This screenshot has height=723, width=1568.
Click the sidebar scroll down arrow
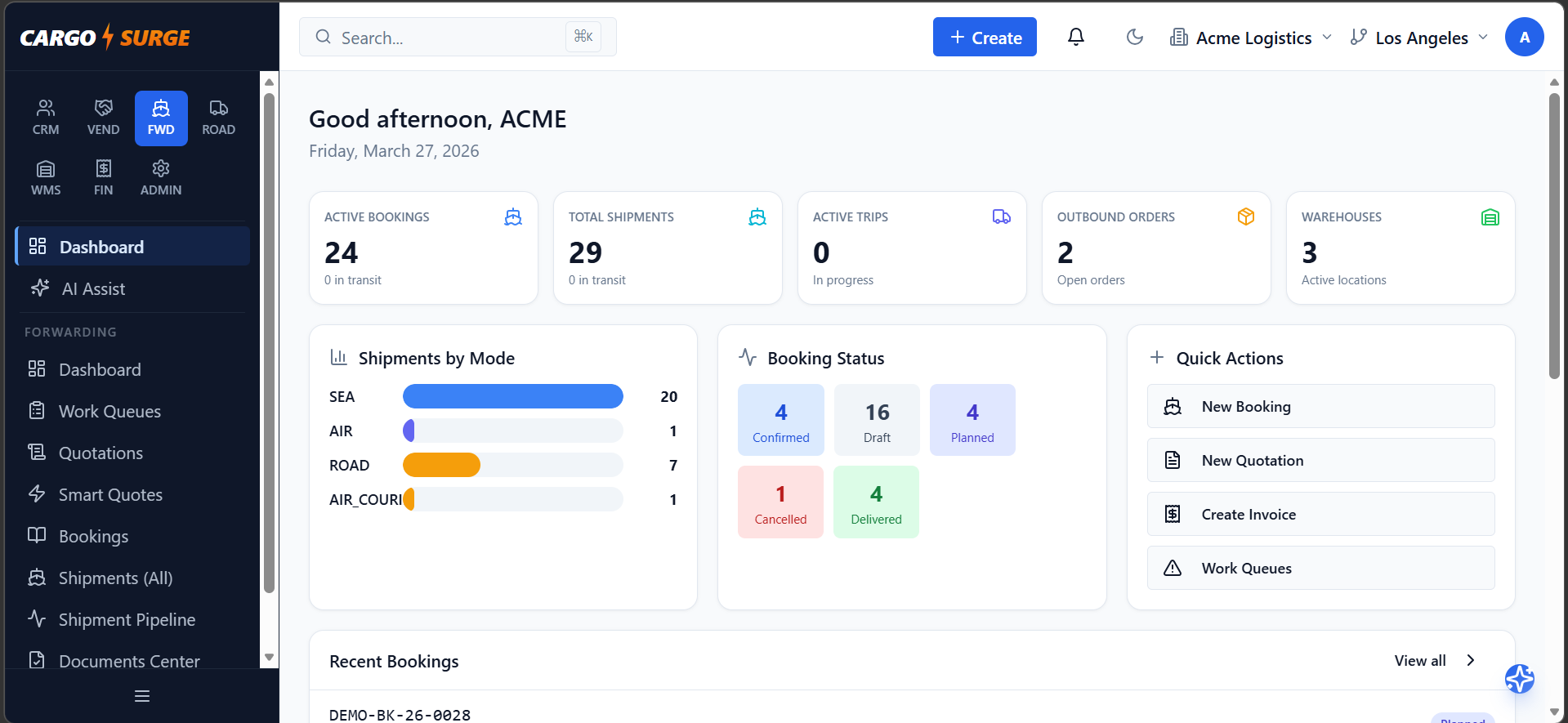269,658
